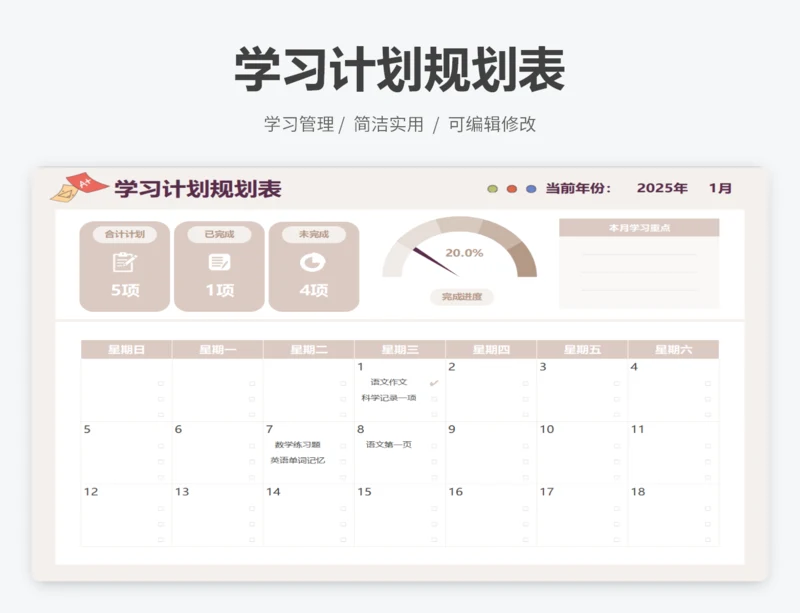The width and height of the screenshot is (800, 613).
Task: Check the box next to 科学记录一项
Action: click(434, 399)
